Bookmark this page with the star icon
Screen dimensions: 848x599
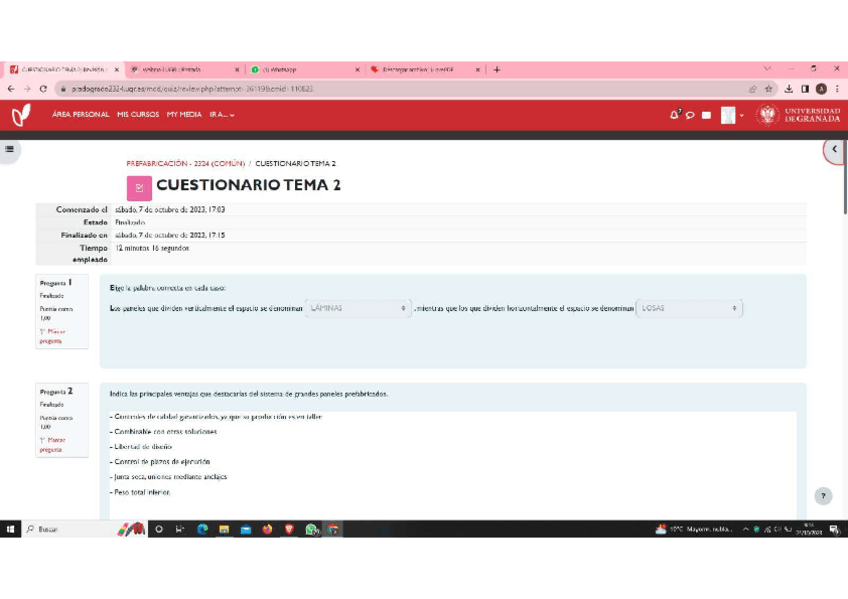768,89
